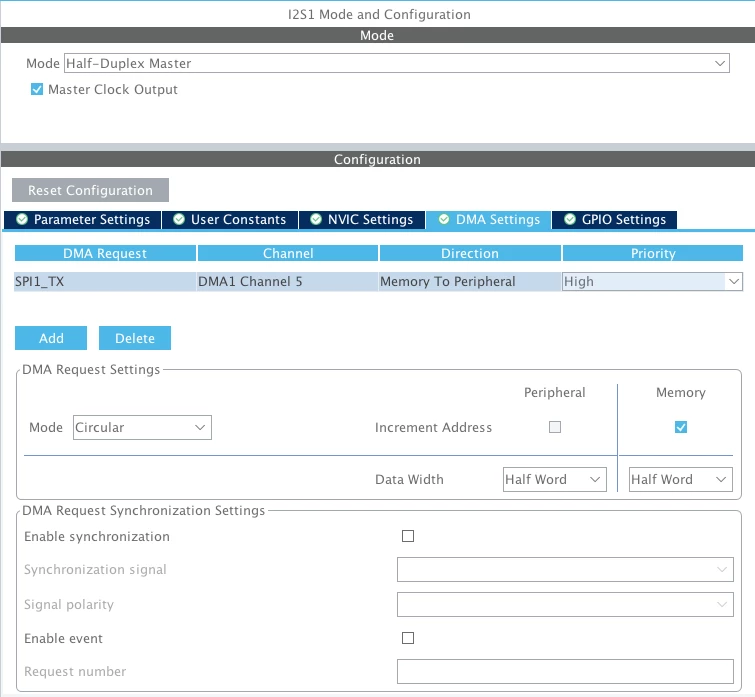Click the NVIC Settings green check icon
755x697 pixels.
click(x=316, y=219)
